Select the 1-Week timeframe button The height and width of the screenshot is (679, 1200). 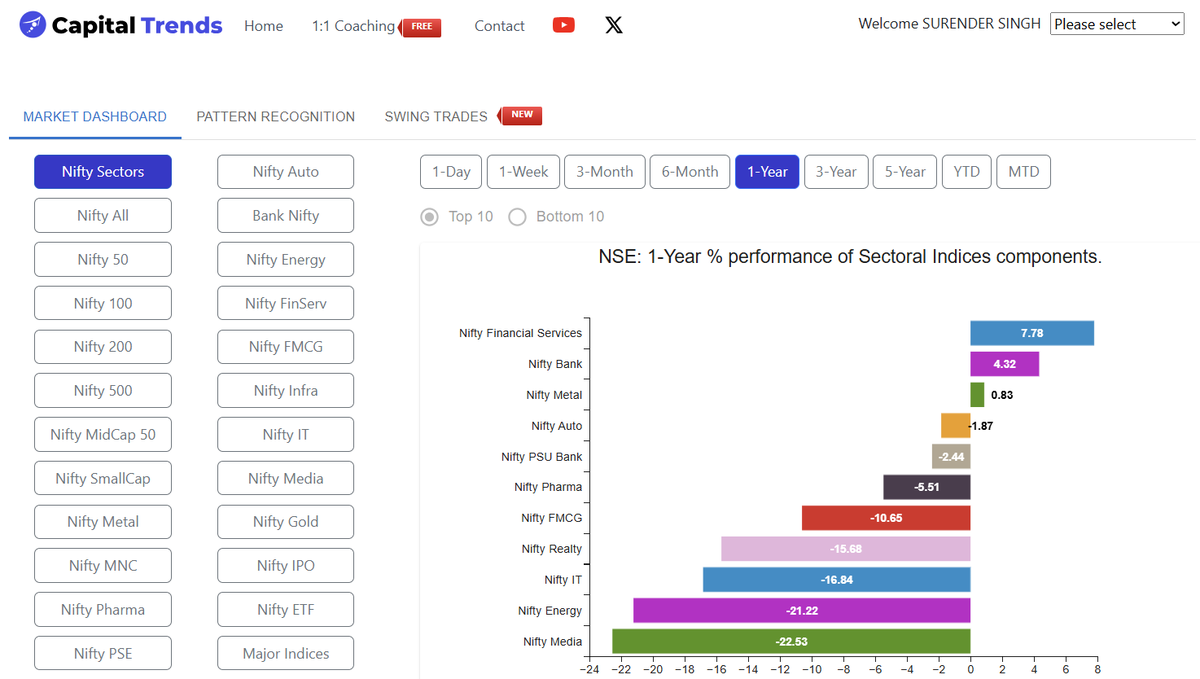[x=523, y=172]
